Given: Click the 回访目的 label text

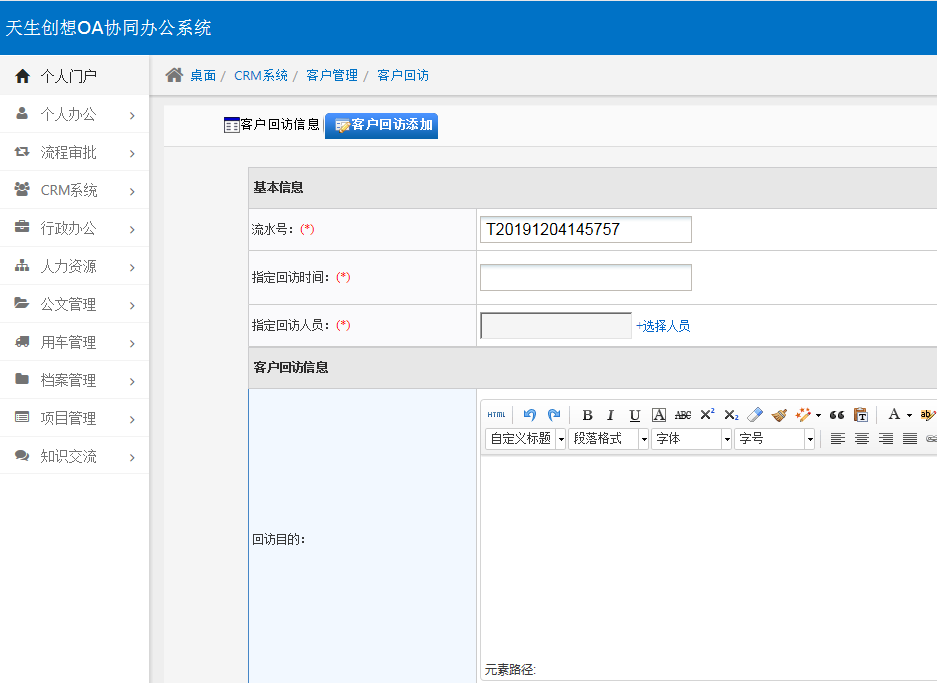Looking at the screenshot, I should [278, 540].
